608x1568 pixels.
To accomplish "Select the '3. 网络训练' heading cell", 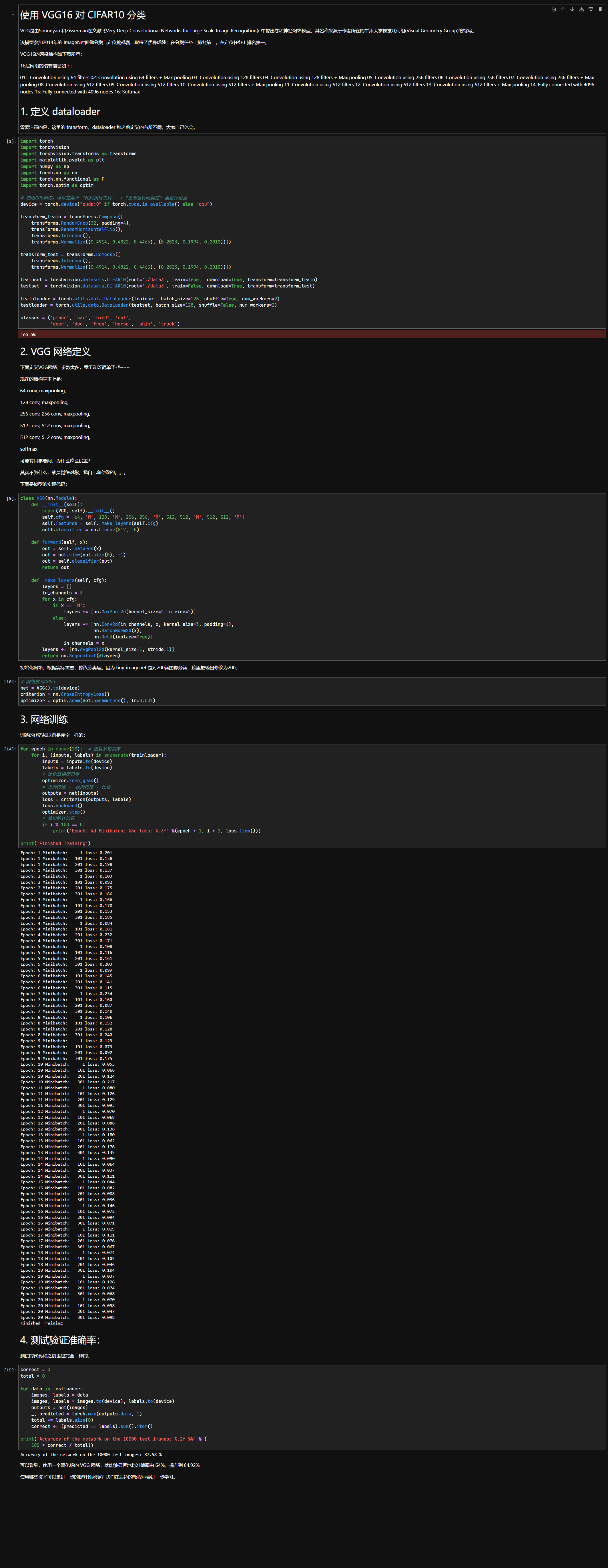I will (x=44, y=719).
